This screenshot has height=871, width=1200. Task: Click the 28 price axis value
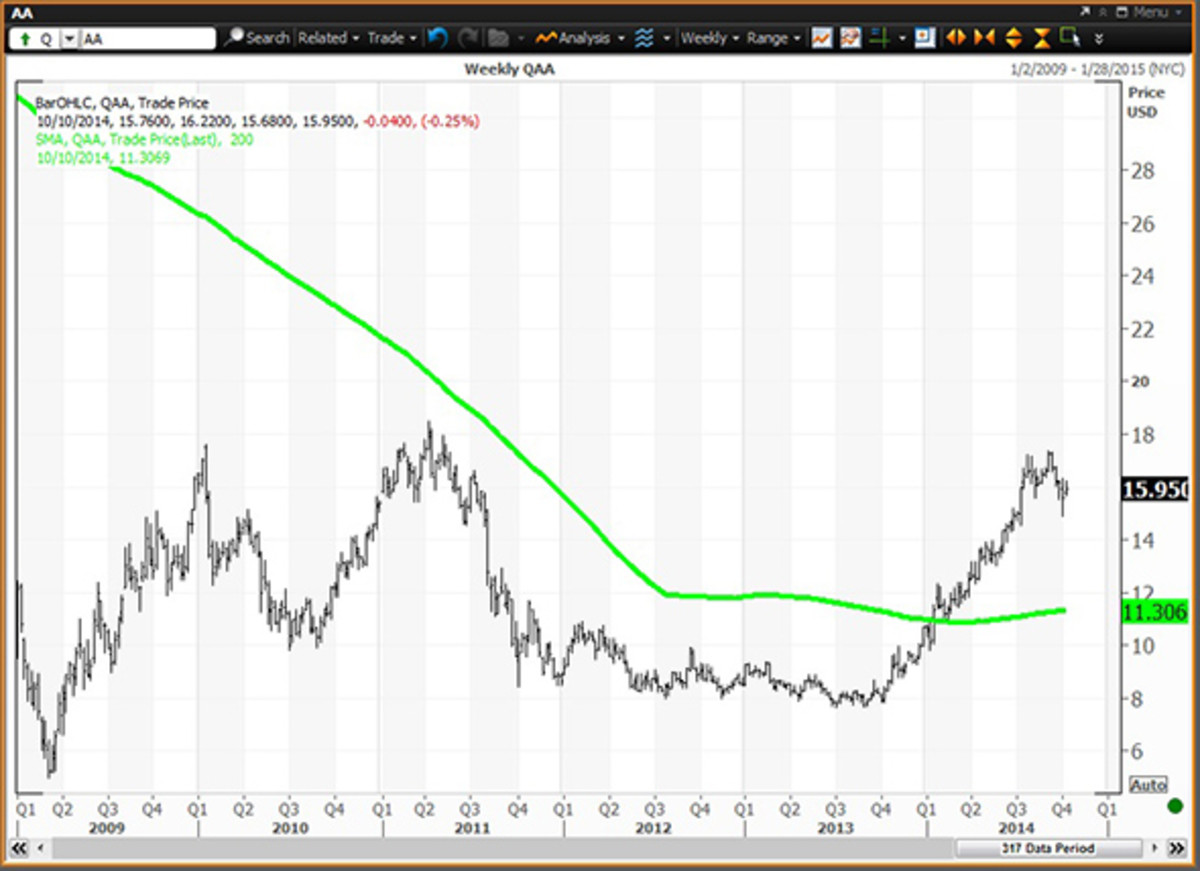[1143, 171]
